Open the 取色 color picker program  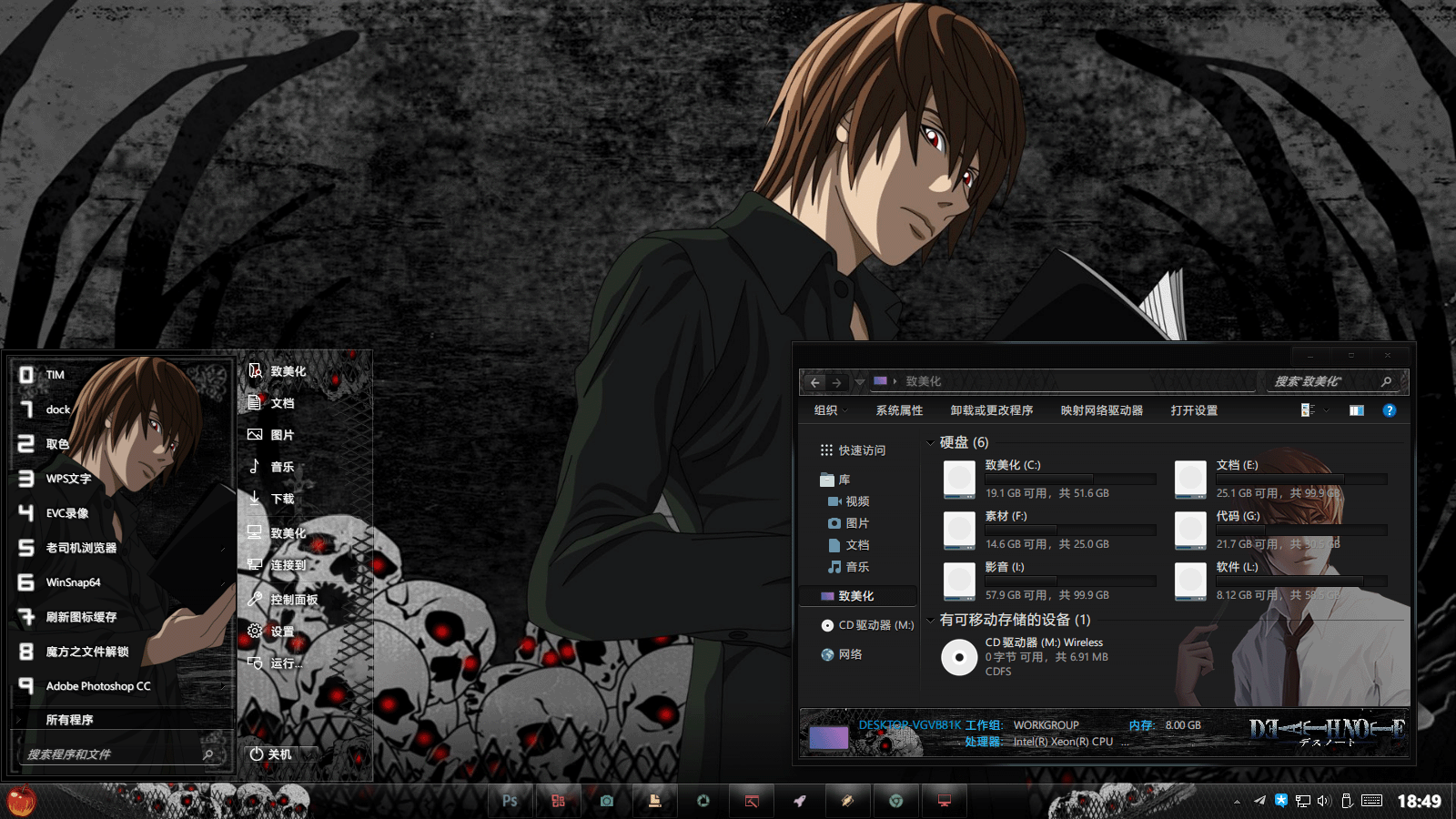(120, 444)
